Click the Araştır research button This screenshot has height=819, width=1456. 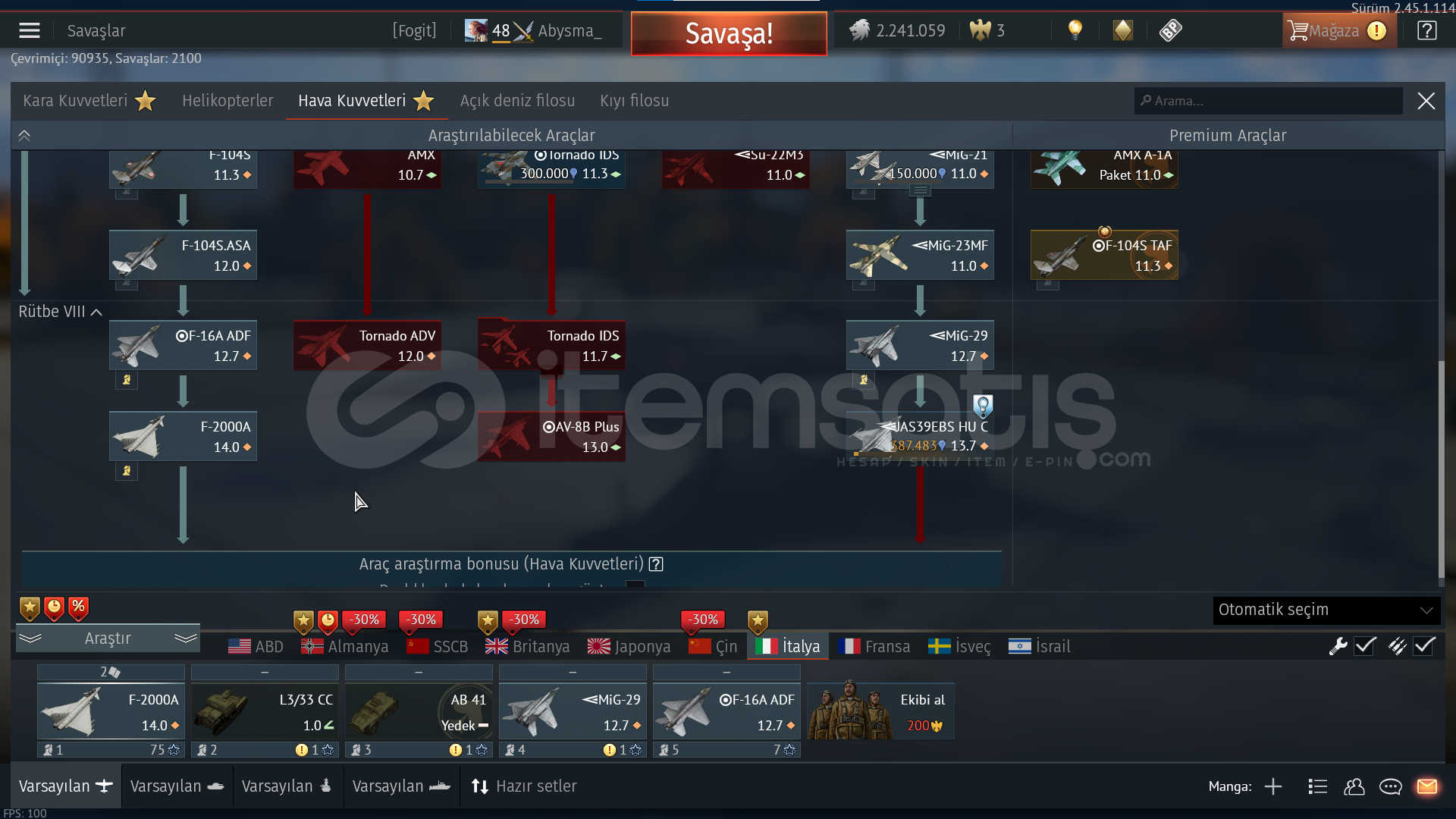tap(108, 639)
